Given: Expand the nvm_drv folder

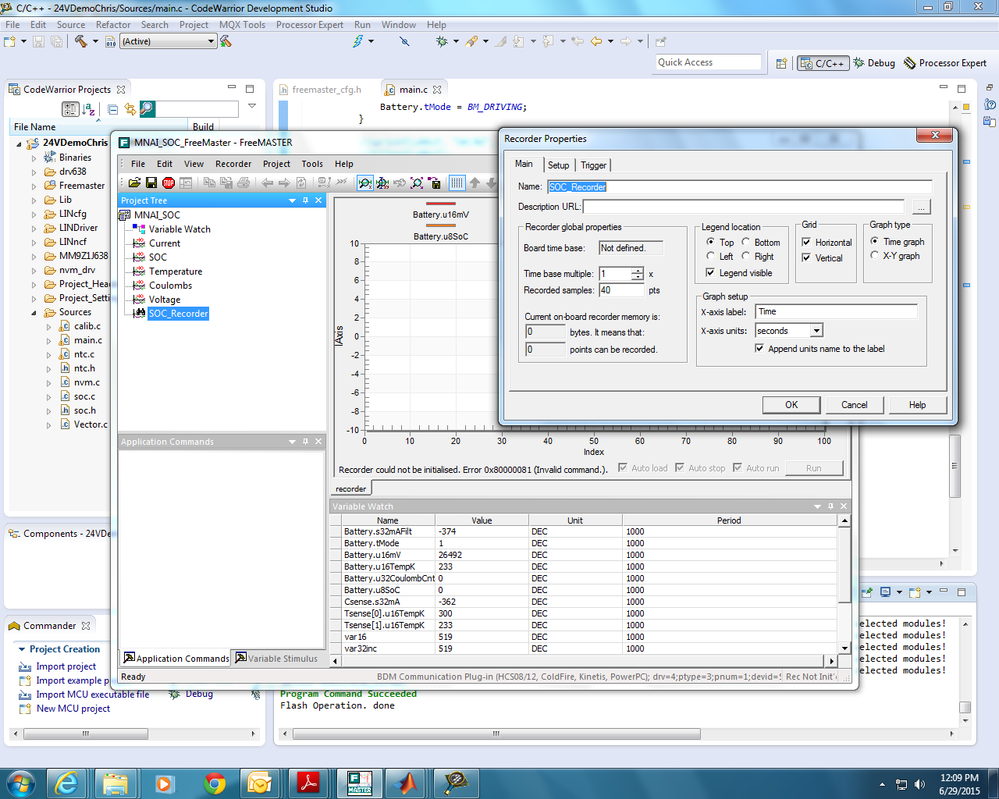Looking at the screenshot, I should [34, 270].
